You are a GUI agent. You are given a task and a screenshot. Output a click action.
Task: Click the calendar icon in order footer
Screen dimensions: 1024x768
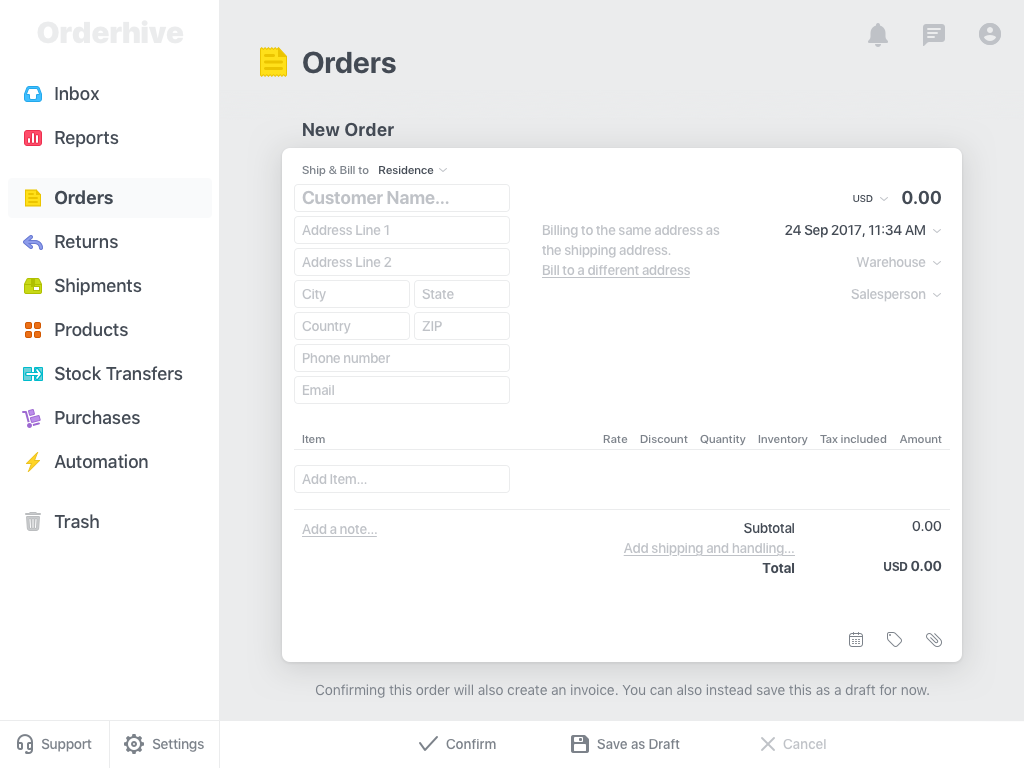856,639
